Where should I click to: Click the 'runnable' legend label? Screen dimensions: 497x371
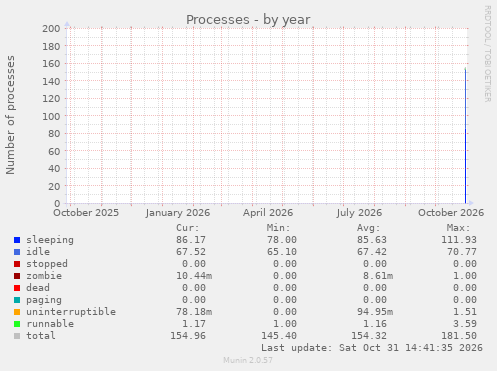tap(50, 324)
